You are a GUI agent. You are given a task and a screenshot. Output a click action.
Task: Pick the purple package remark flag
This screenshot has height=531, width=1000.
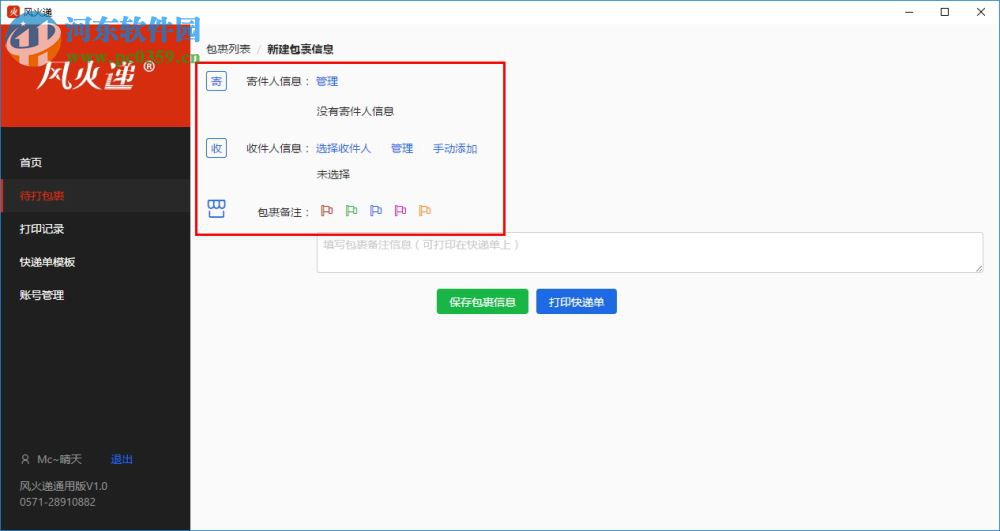pos(401,210)
